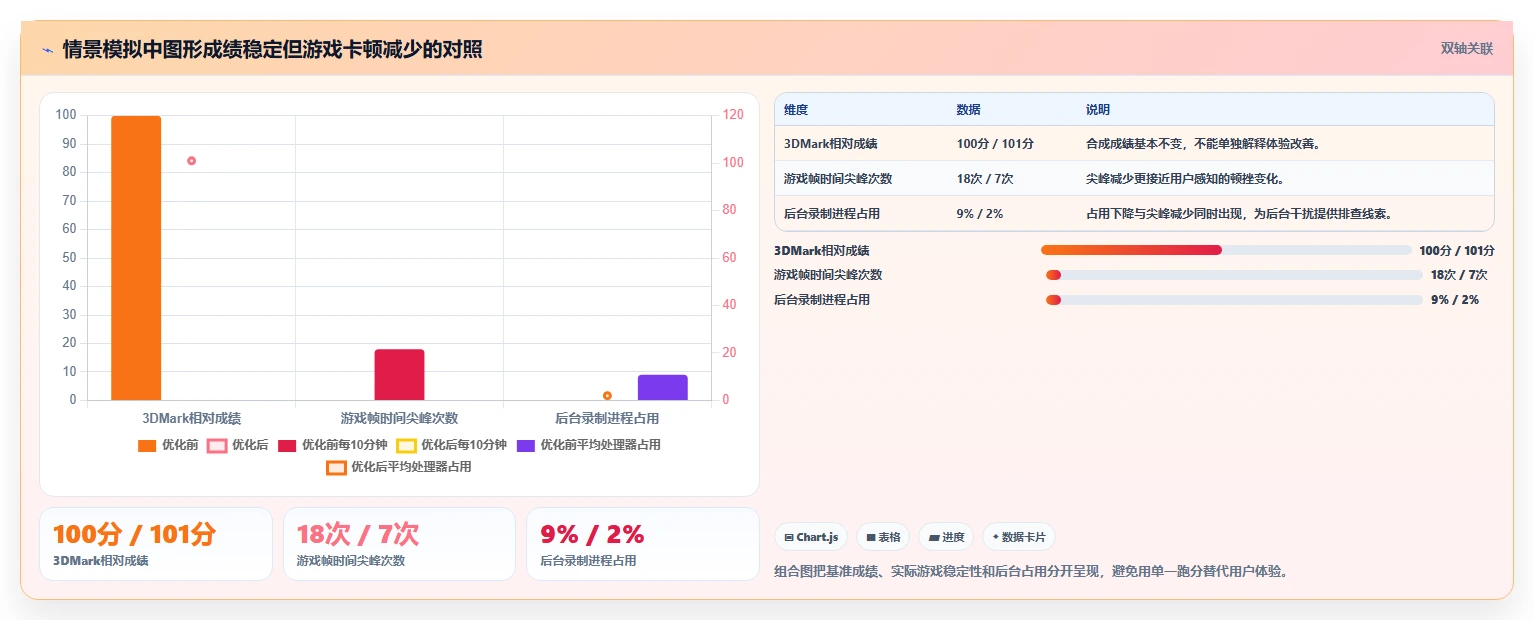Select the 表格 chip
Viewport: 1534px width, 620px height.
(883, 537)
